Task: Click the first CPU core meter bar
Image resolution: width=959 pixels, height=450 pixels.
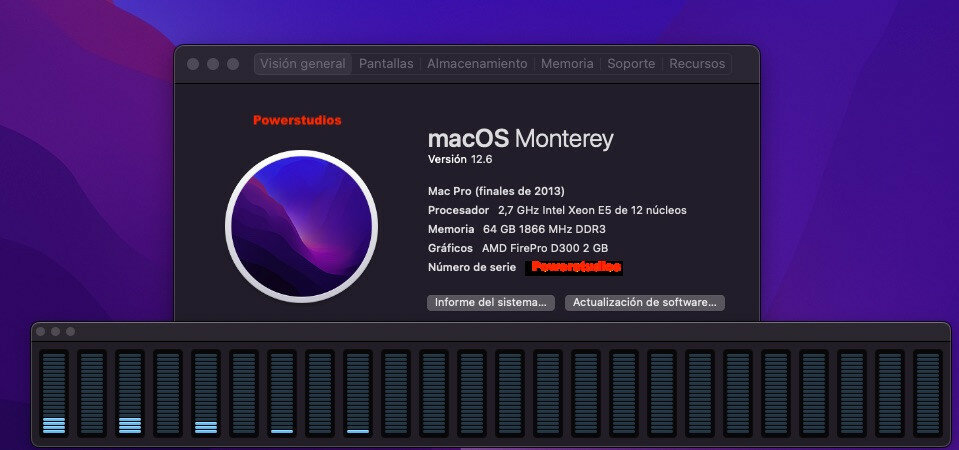Action: [54, 393]
